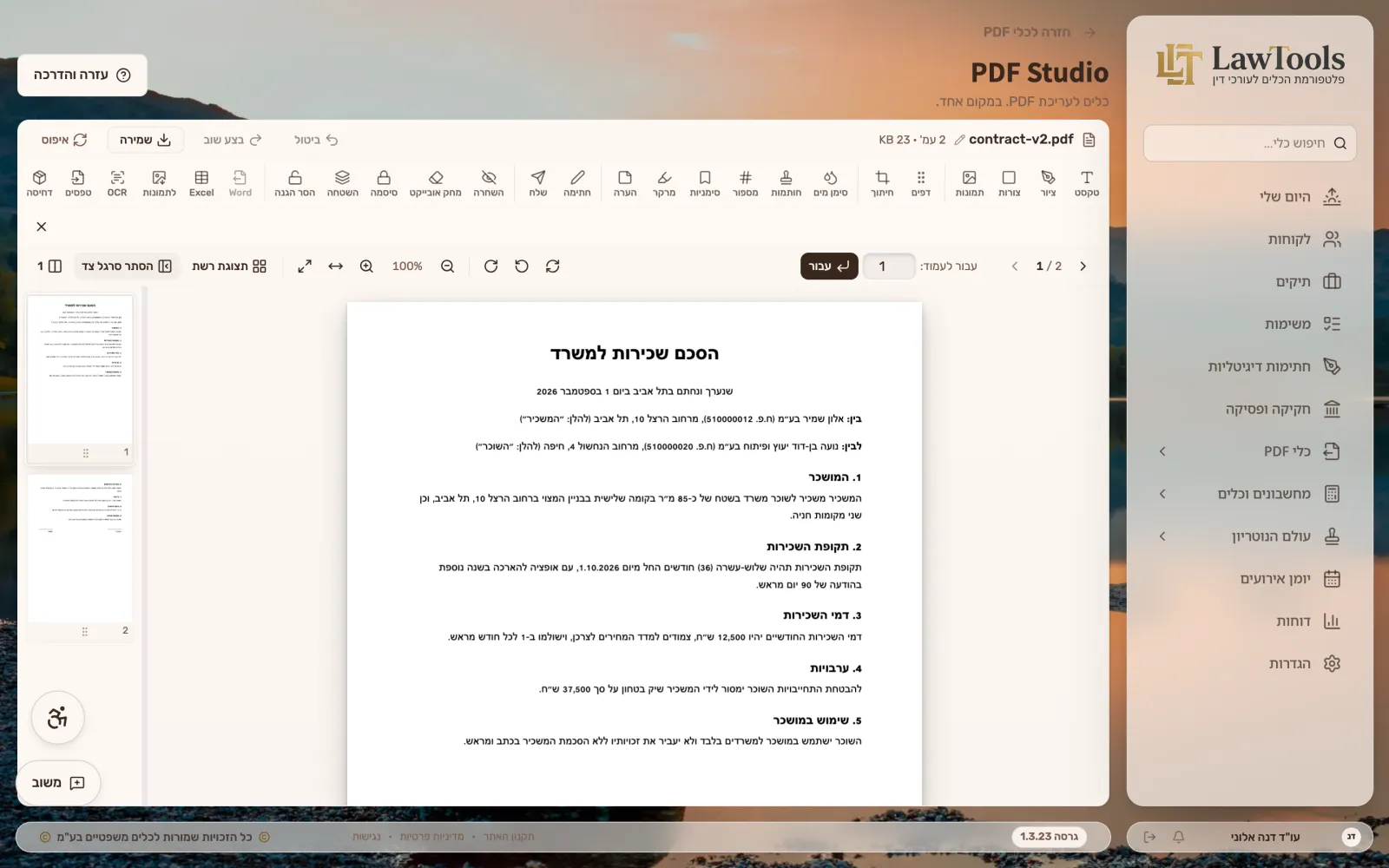Click the refresh view icon beside rotate
Image resolution: width=1389 pixels, height=868 pixels.
click(x=553, y=266)
